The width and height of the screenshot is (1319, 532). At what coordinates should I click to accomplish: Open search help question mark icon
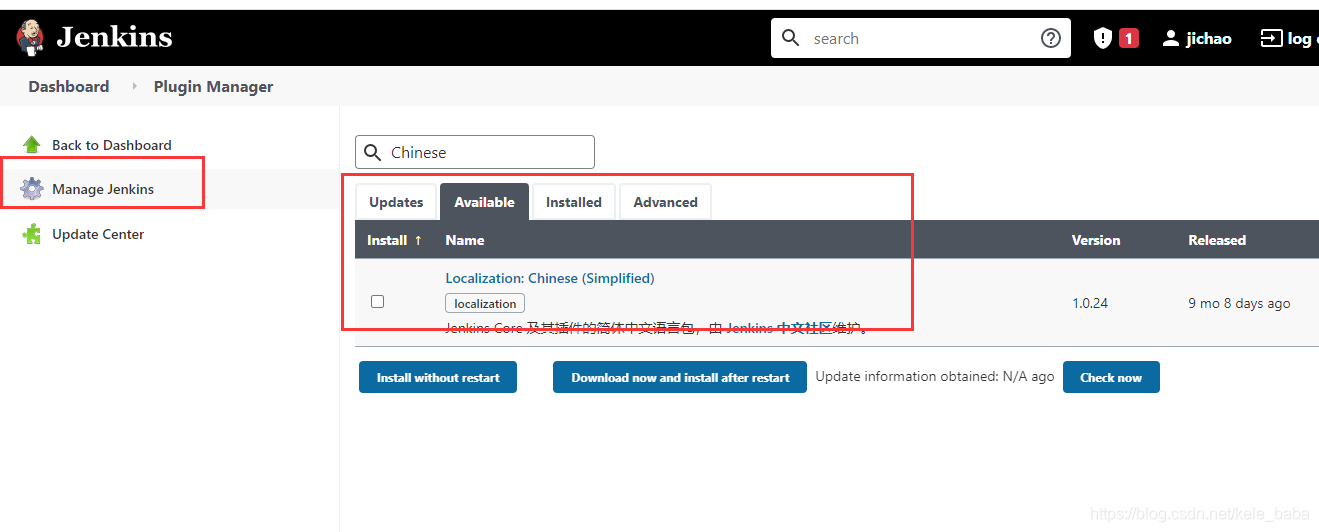coord(1051,38)
